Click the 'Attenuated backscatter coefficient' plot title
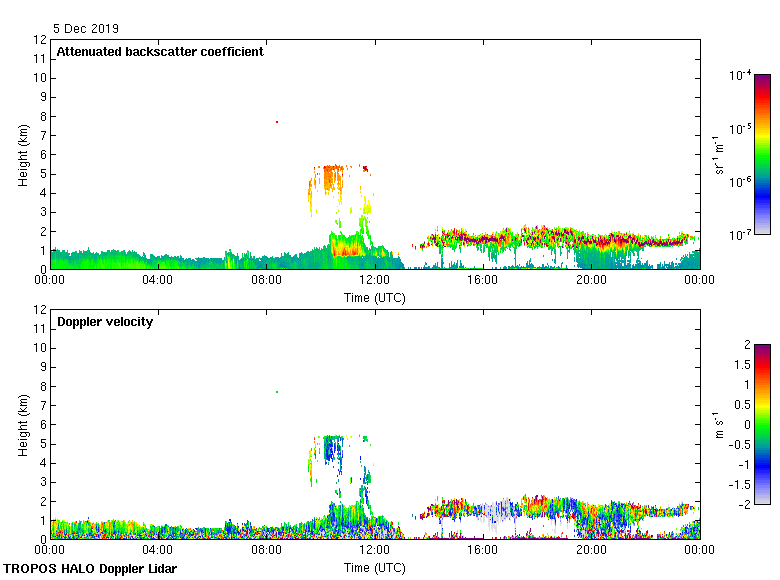 tap(160, 52)
